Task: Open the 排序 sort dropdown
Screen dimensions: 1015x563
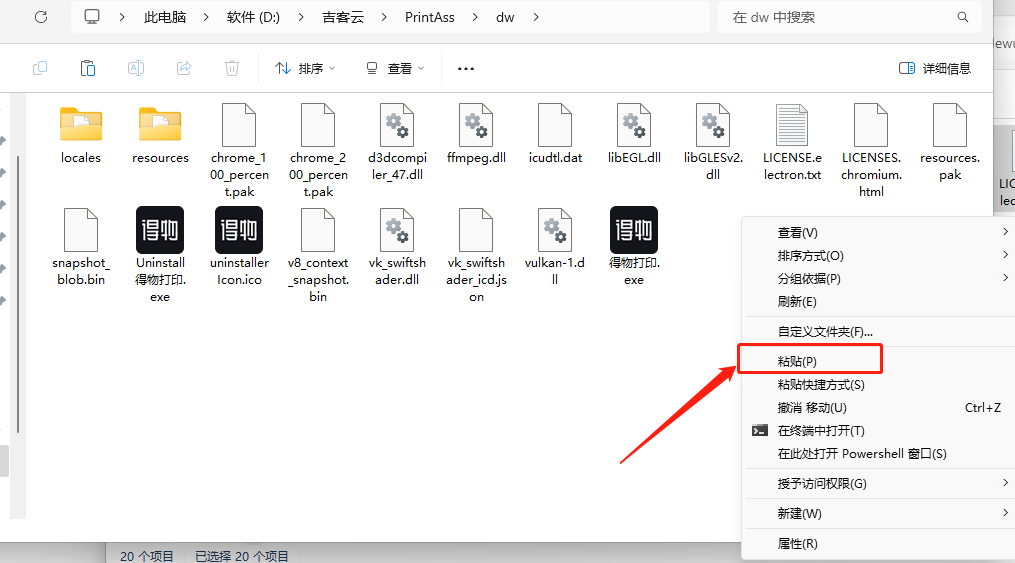Action: click(x=305, y=68)
